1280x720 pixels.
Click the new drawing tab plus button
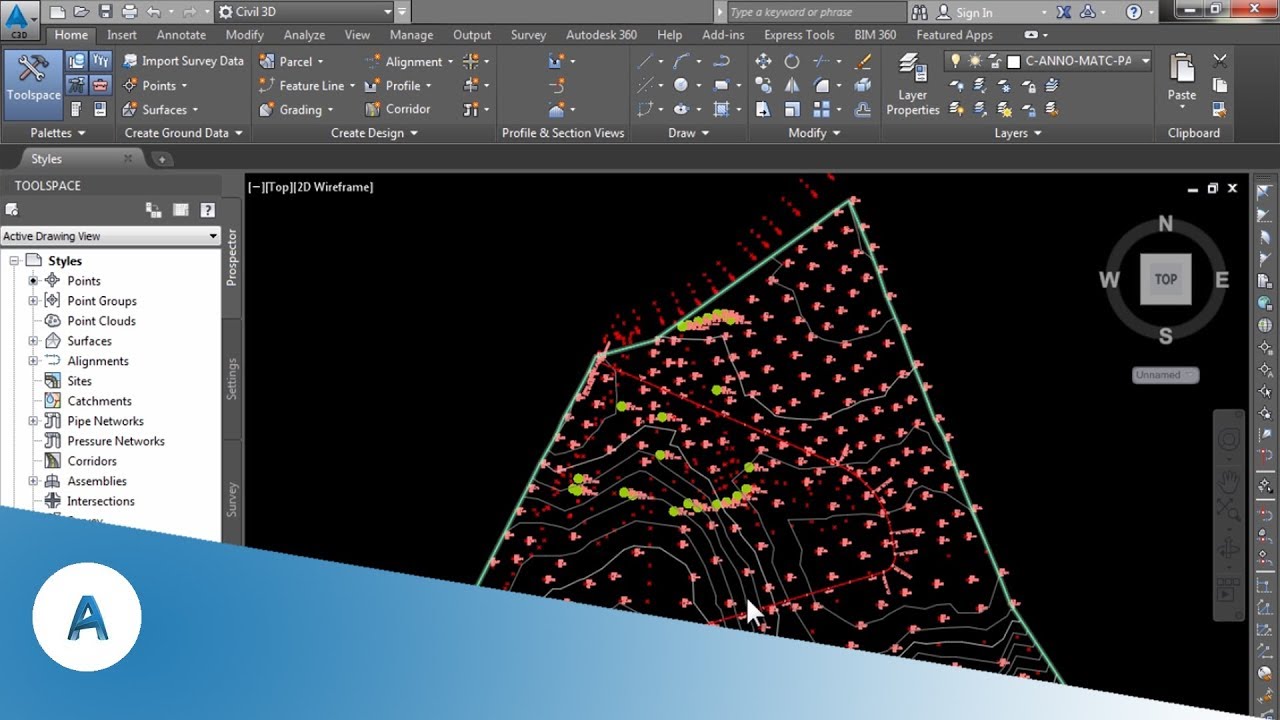pos(162,159)
